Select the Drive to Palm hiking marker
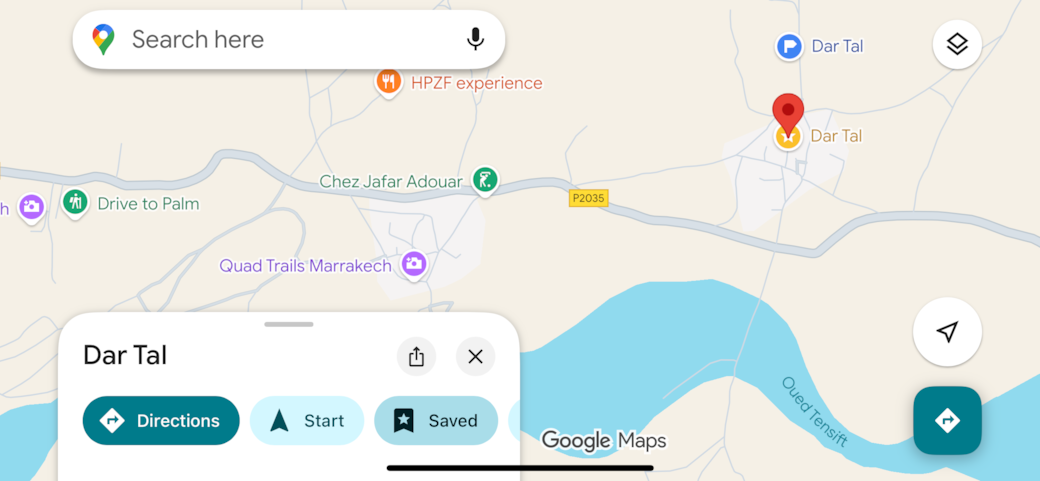Image resolution: width=1040 pixels, height=481 pixels. click(x=75, y=202)
